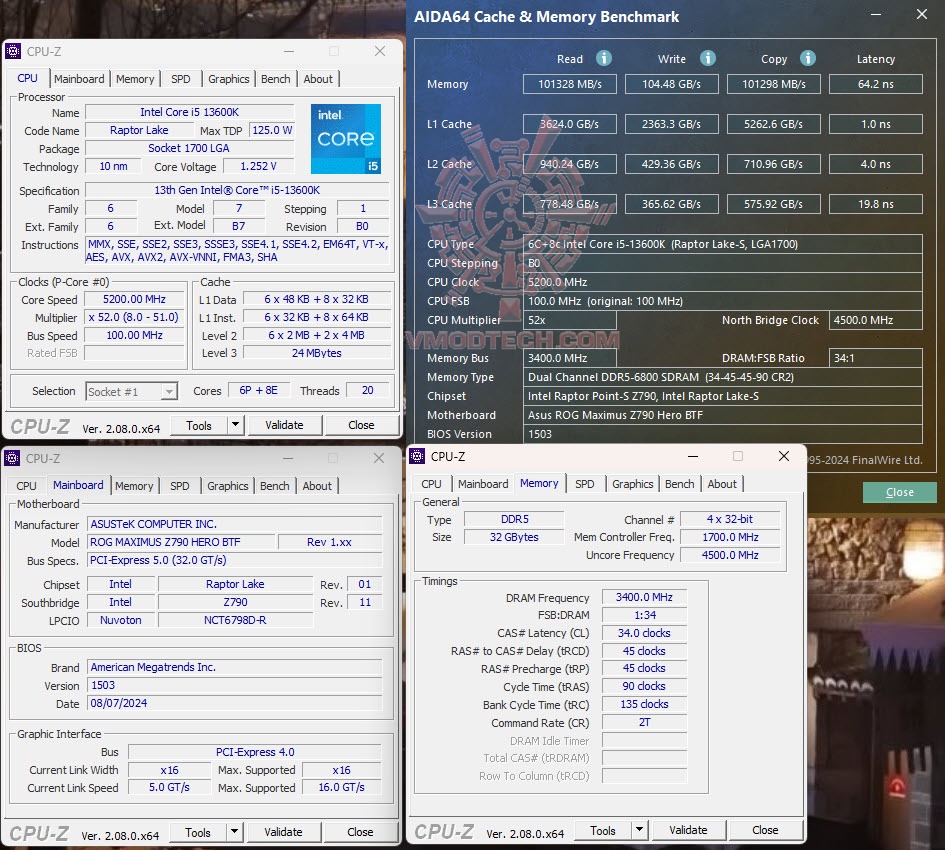This screenshot has height=850, width=945.
Task: Click motherboard Model ROG MAXIMUS Z790 HERO BTF
Action: coord(181,542)
